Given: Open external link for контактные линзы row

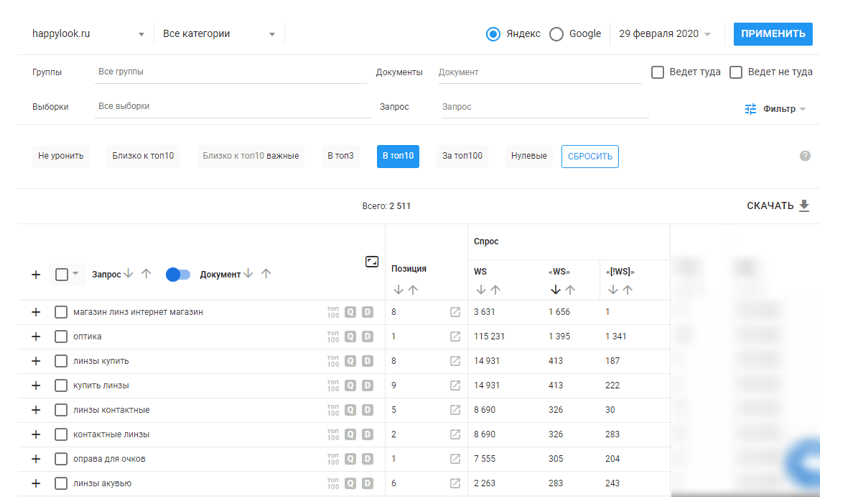Looking at the screenshot, I should pos(455,435).
